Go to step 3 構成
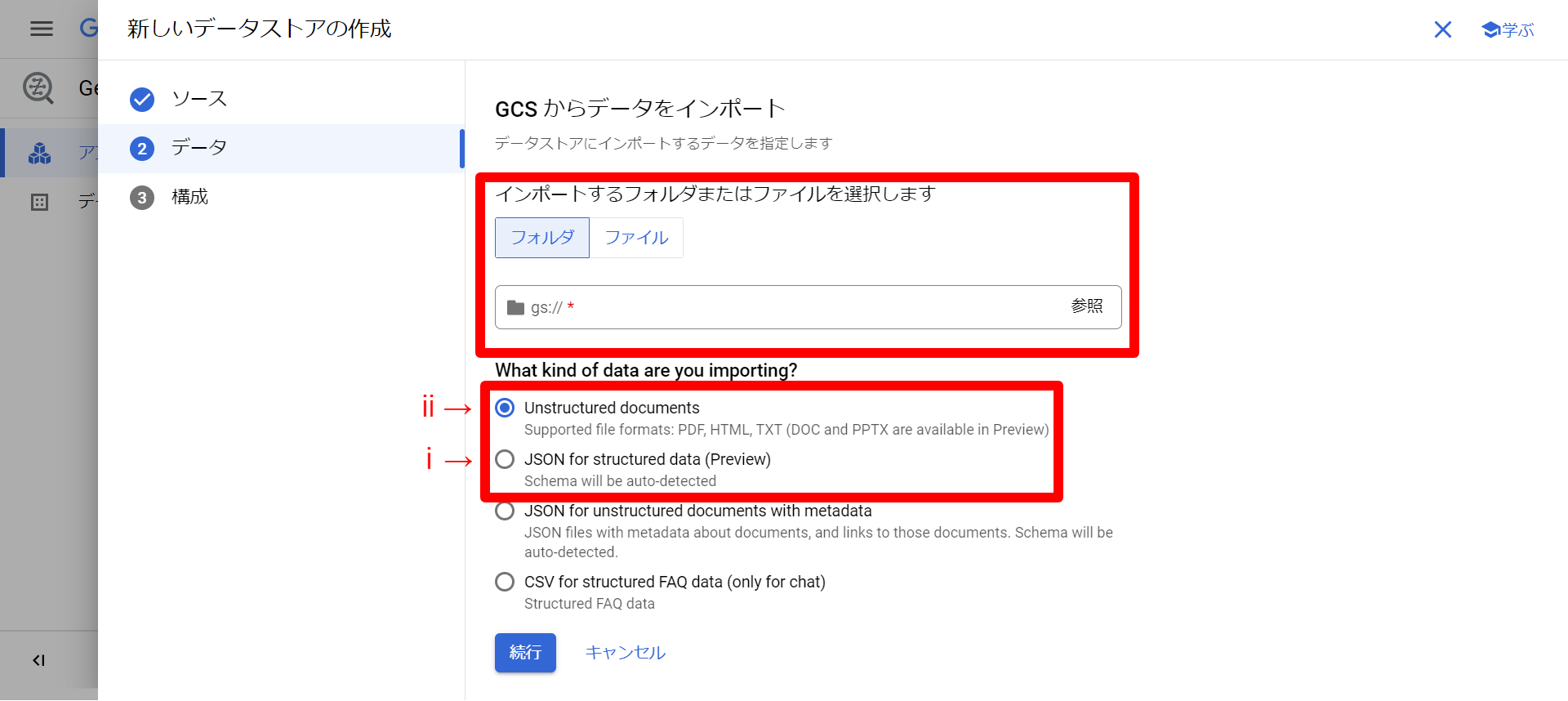Viewport: 1568px width, 701px height. (189, 197)
